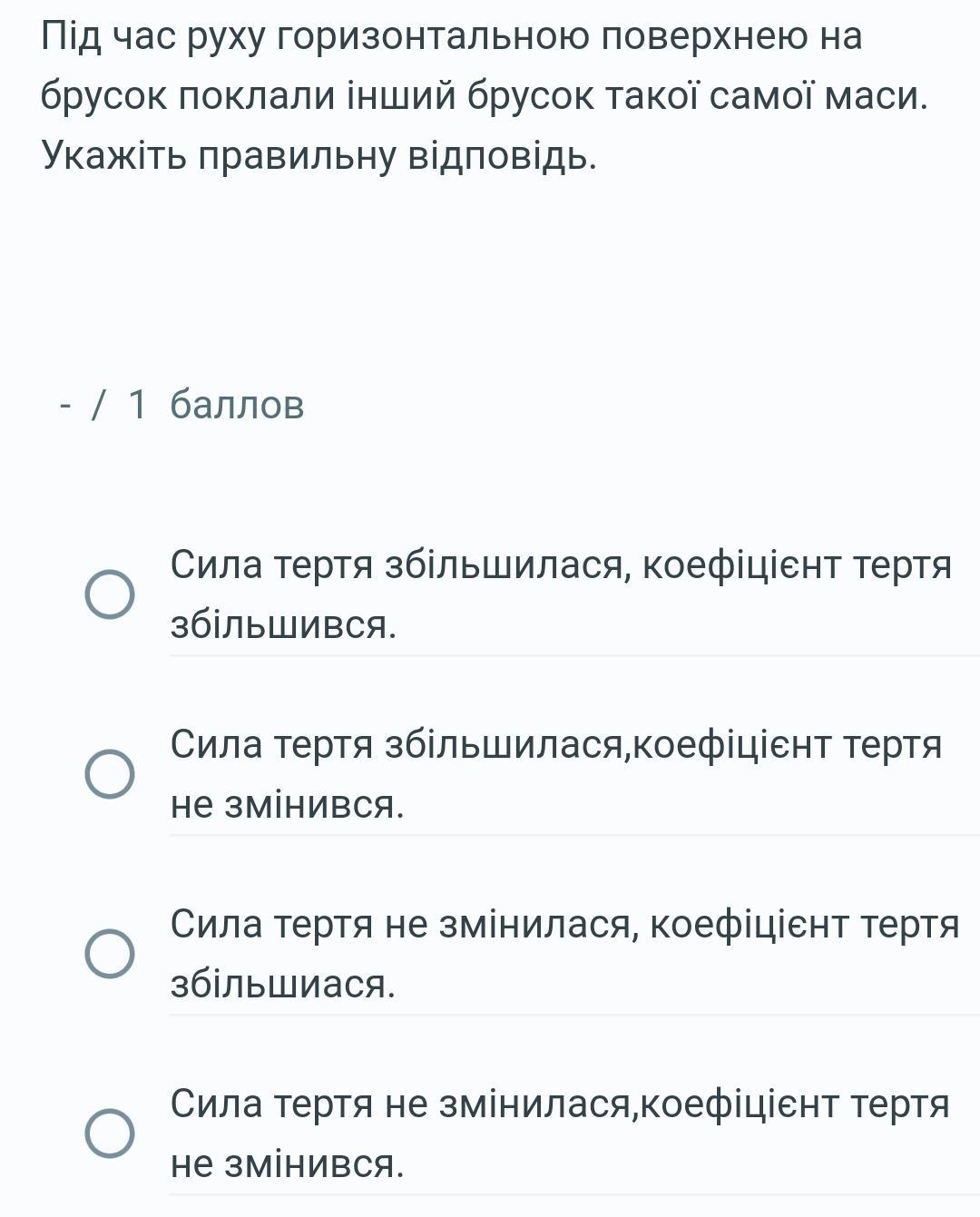Select radio: сила не змінилася, коефіцієнт збільшиася
The width and height of the screenshot is (980, 1217).
coord(110,955)
